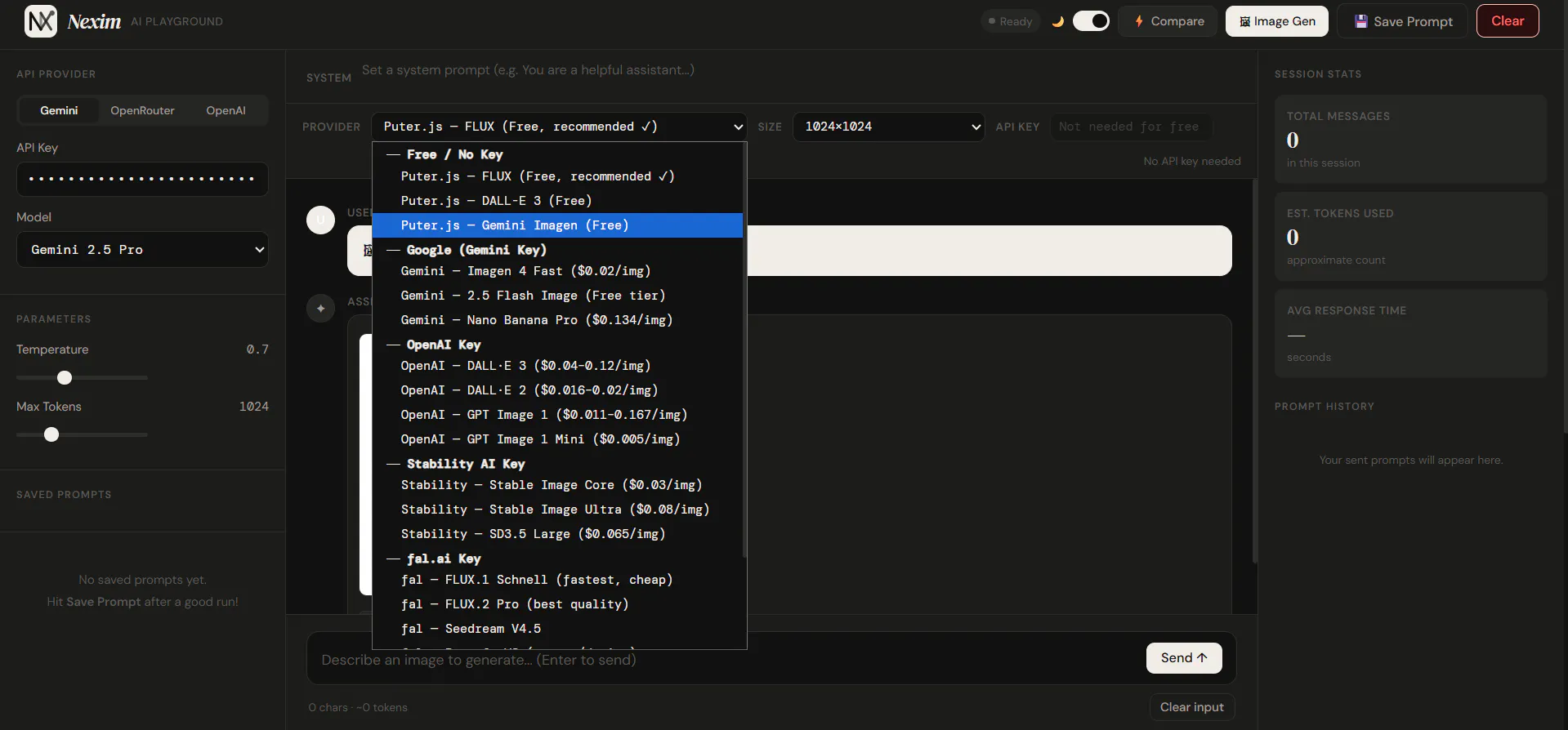Screen dimensions: 1568x730
Task: Click the image prompt input box
Action: (726, 659)
